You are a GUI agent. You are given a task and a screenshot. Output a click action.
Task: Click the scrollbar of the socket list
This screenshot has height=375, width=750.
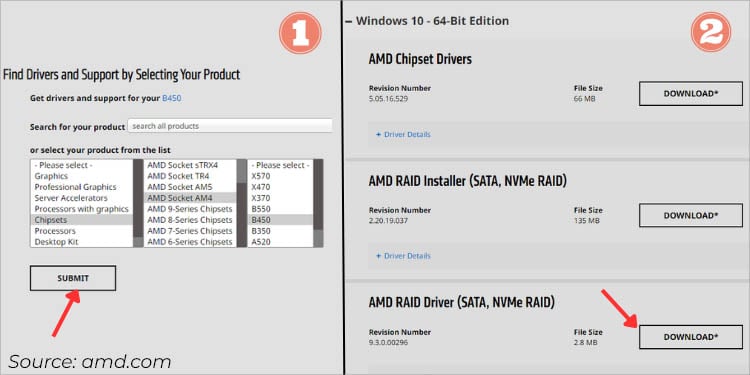click(x=242, y=203)
